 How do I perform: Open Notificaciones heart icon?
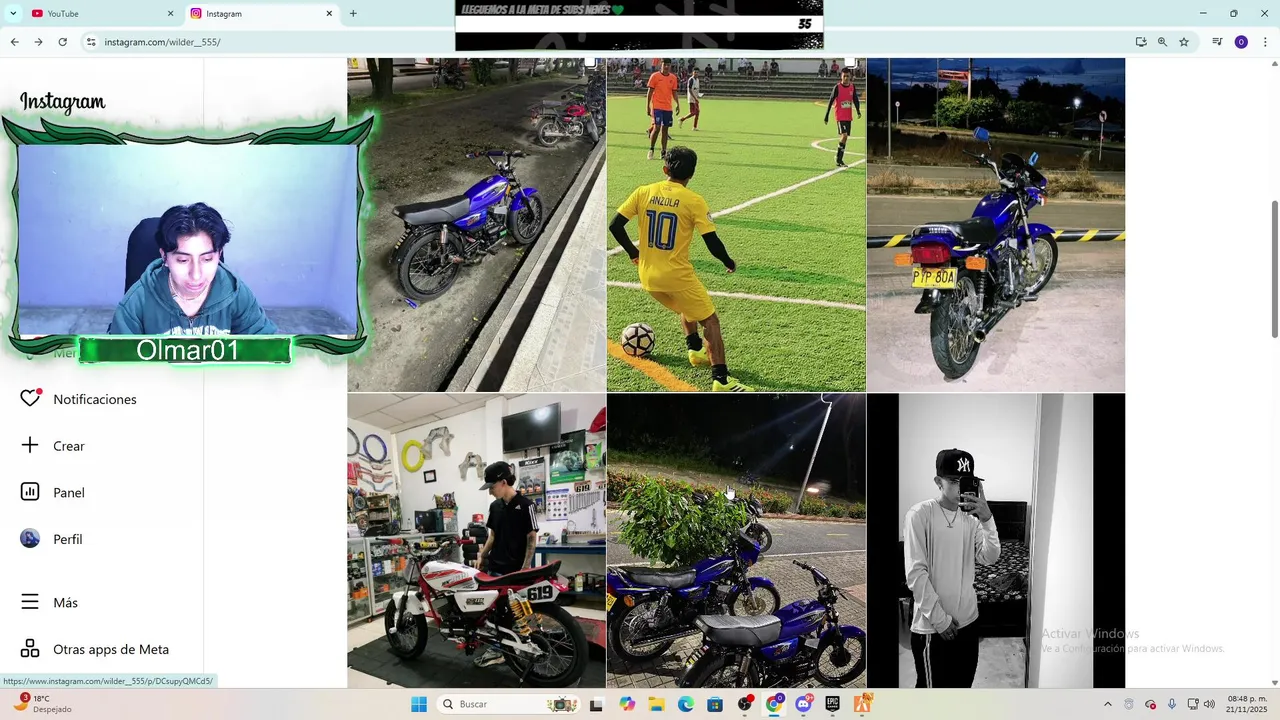tap(30, 399)
